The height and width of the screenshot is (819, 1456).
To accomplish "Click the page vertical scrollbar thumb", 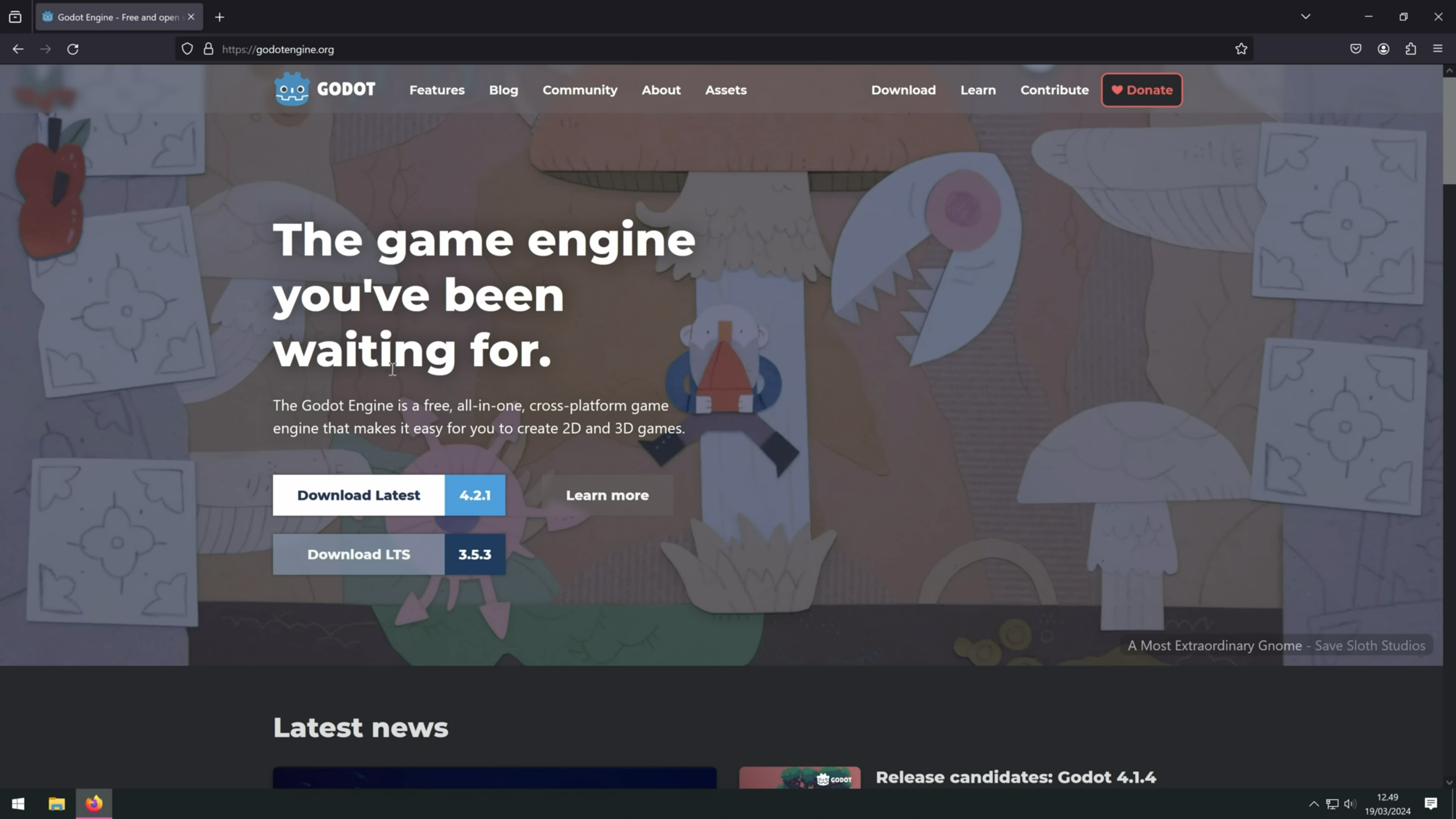I will (x=1449, y=130).
